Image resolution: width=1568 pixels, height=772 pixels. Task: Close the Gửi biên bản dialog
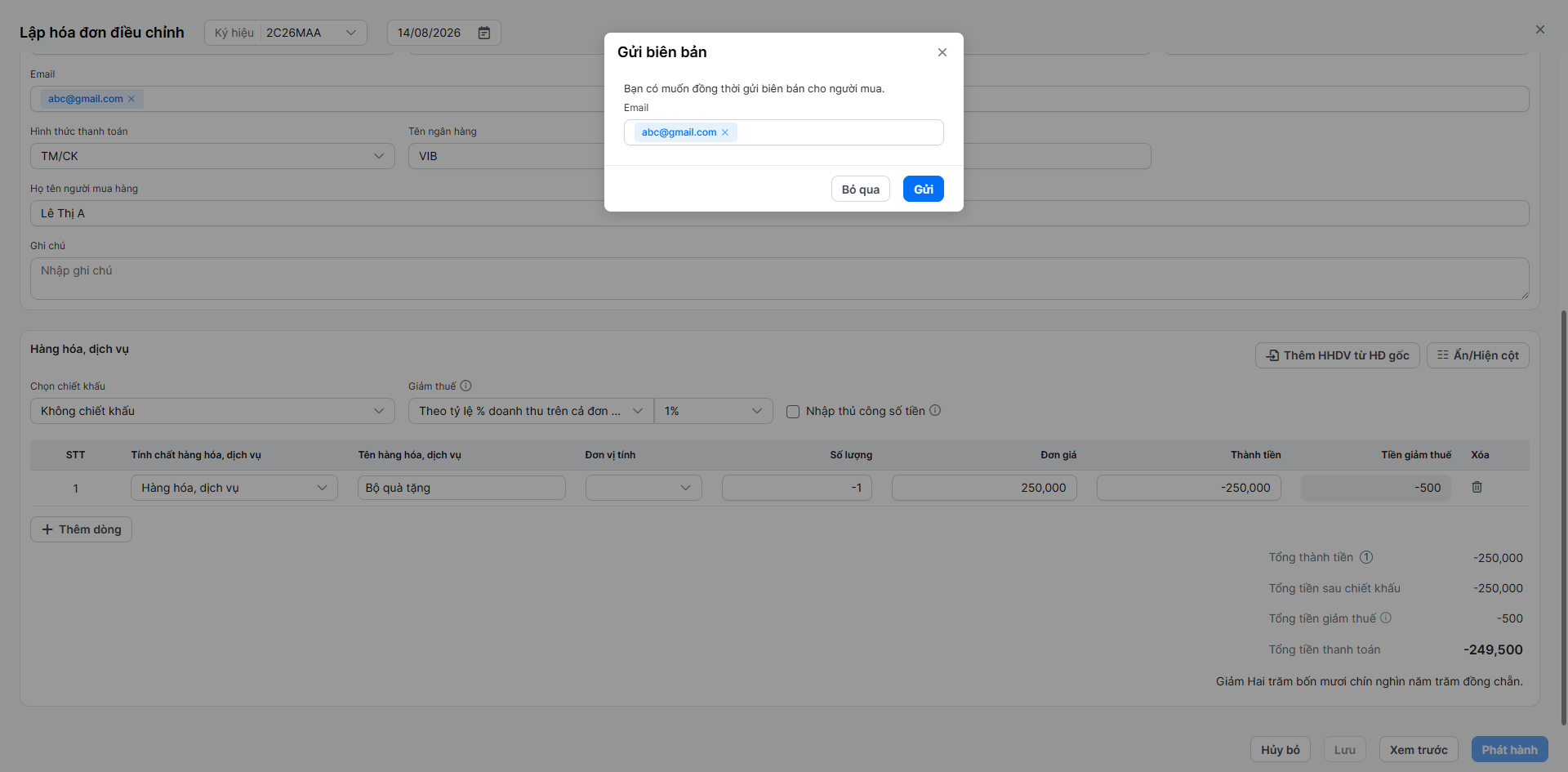[942, 52]
